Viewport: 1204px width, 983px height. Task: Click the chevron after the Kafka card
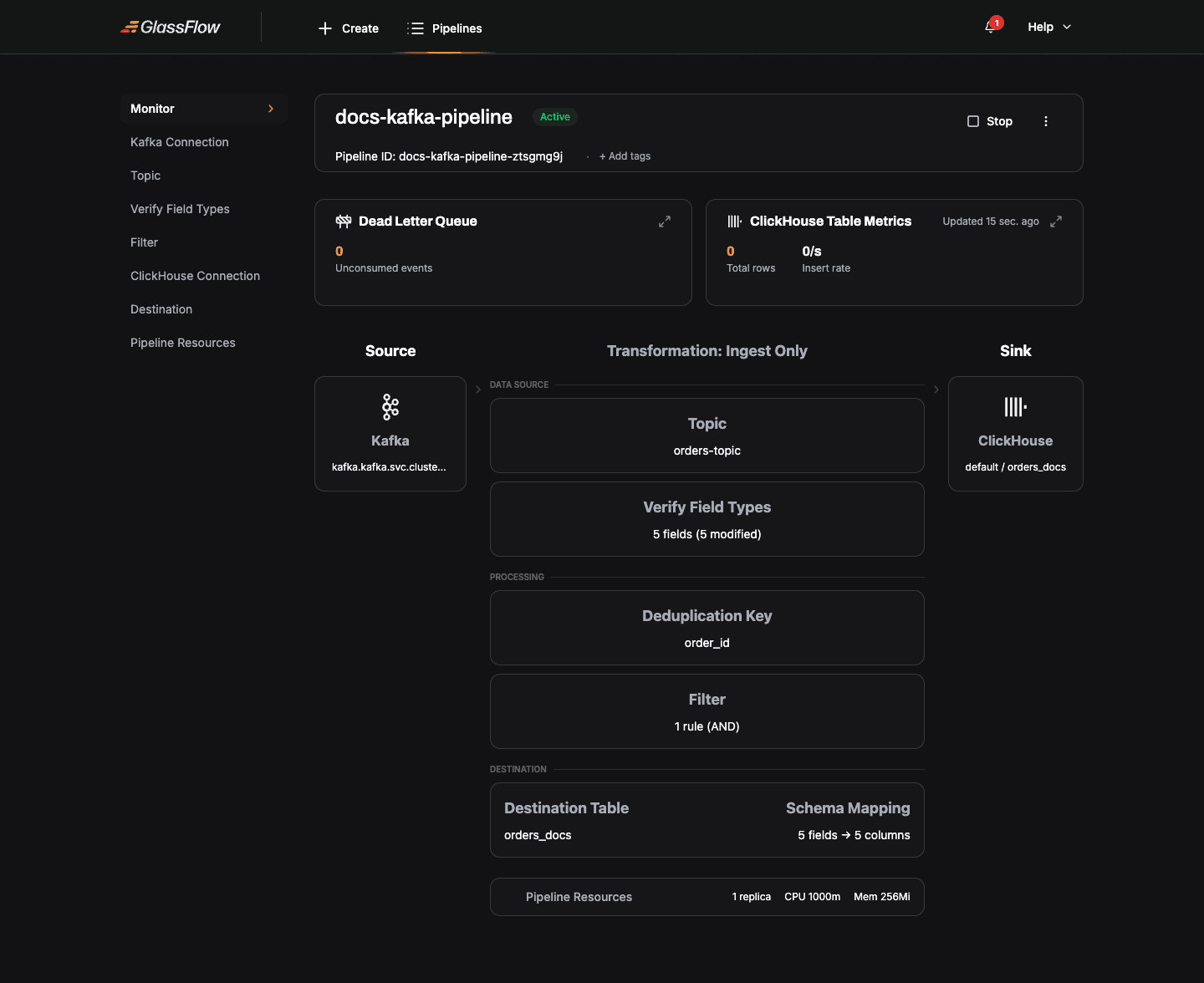click(x=478, y=390)
